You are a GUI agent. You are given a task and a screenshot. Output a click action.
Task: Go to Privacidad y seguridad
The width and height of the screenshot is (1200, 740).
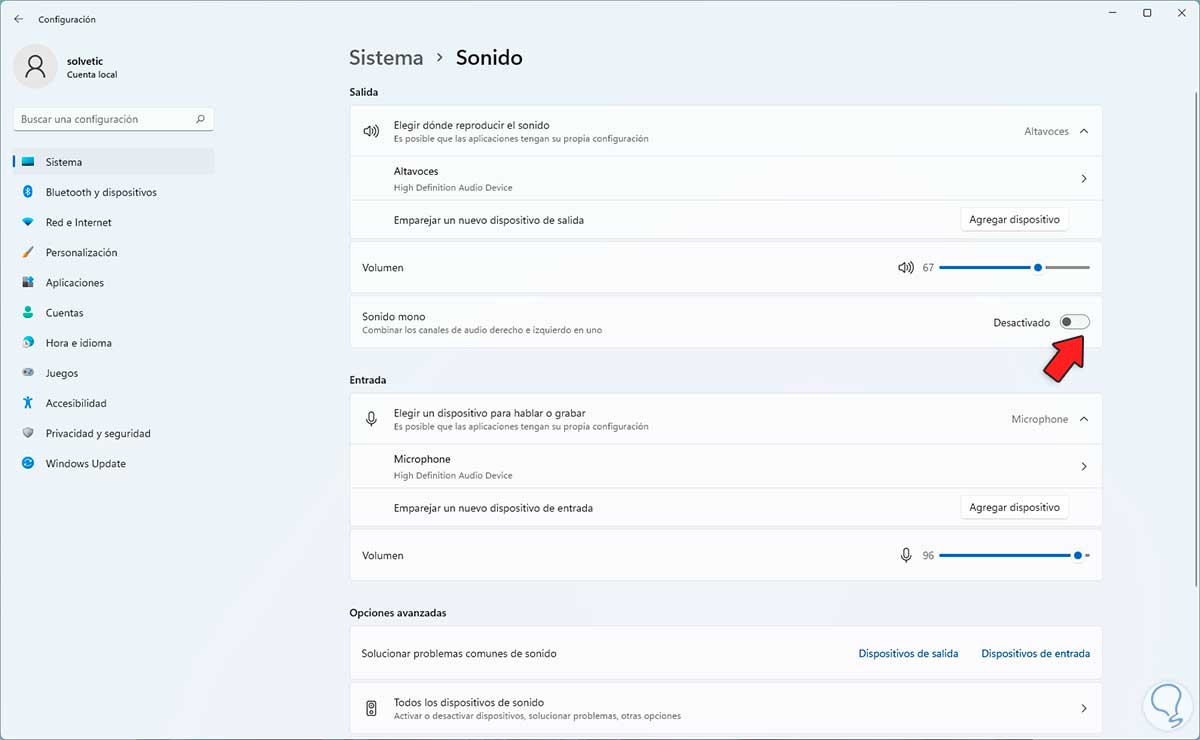point(97,433)
